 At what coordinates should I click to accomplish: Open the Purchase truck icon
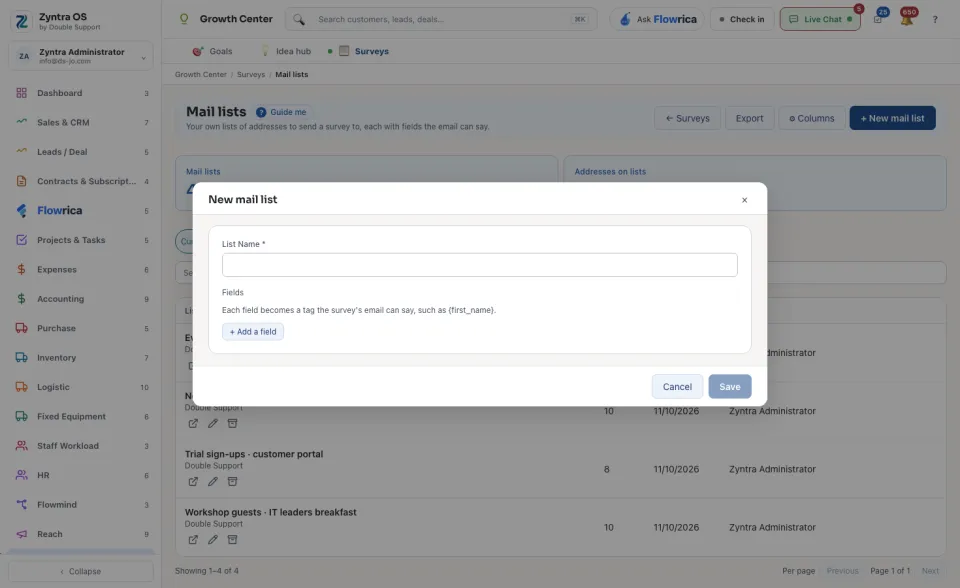coord(21,328)
